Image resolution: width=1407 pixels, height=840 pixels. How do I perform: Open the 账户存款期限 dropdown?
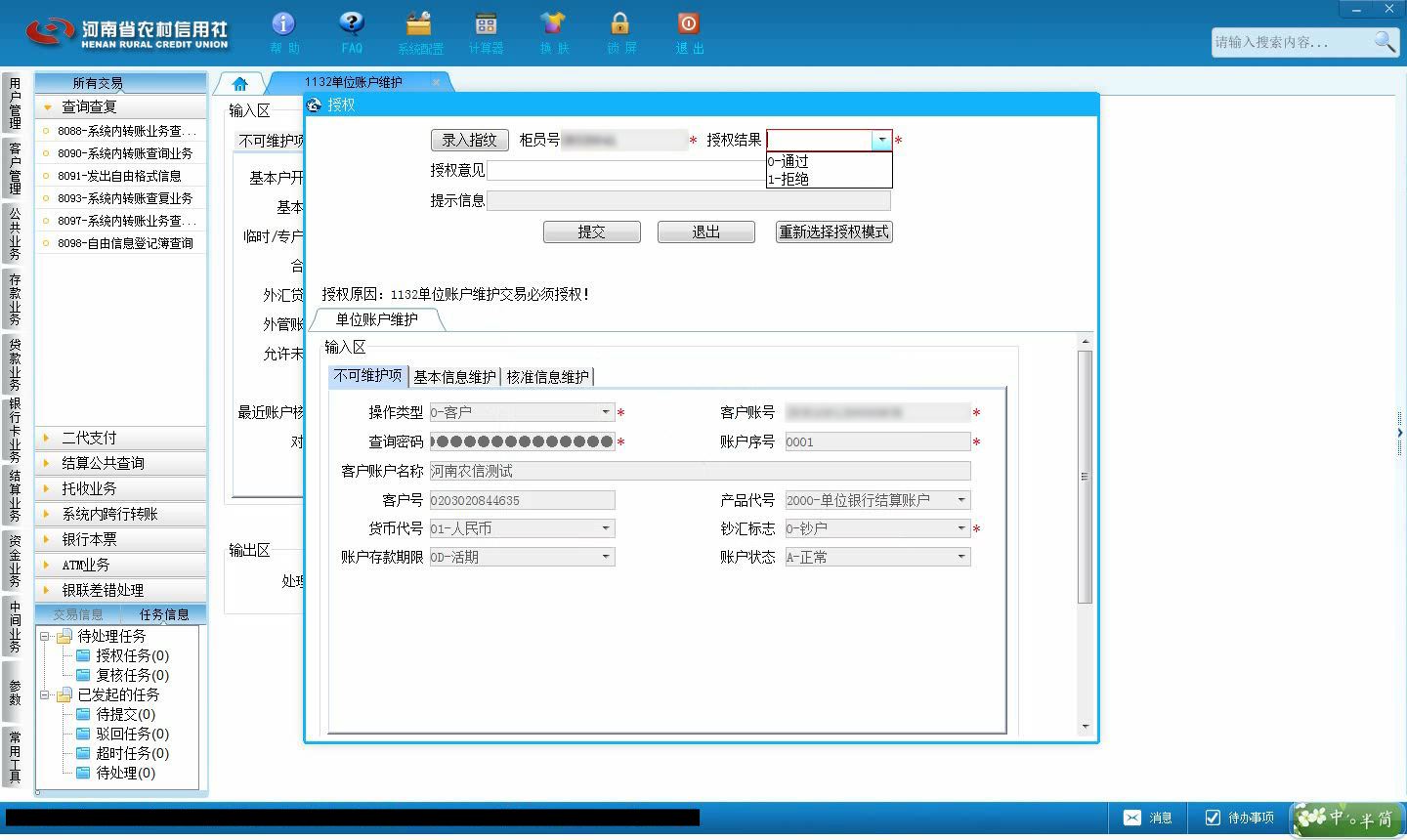(x=606, y=557)
